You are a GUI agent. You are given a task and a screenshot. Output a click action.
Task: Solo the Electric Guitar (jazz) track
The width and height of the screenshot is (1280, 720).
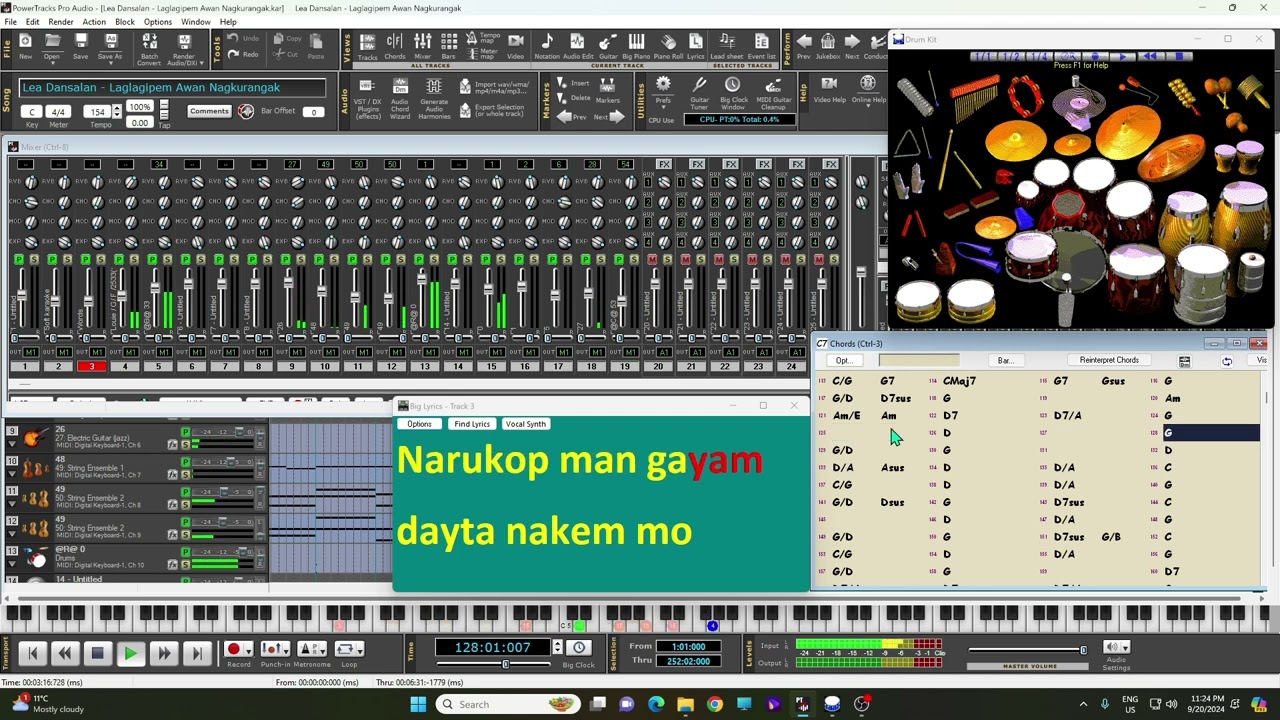(x=185, y=445)
